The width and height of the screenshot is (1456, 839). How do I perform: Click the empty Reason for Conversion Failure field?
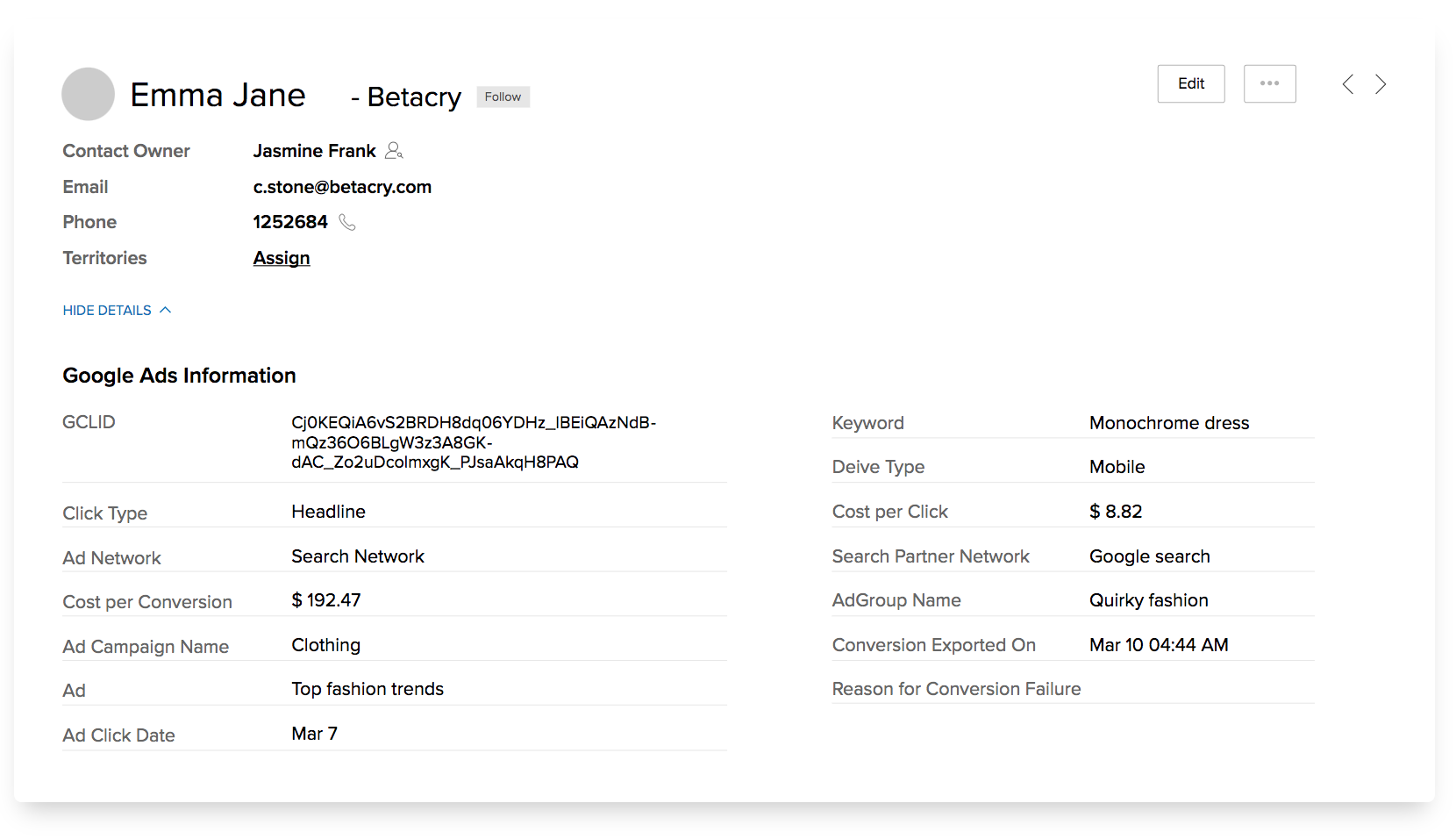[x=1200, y=689]
